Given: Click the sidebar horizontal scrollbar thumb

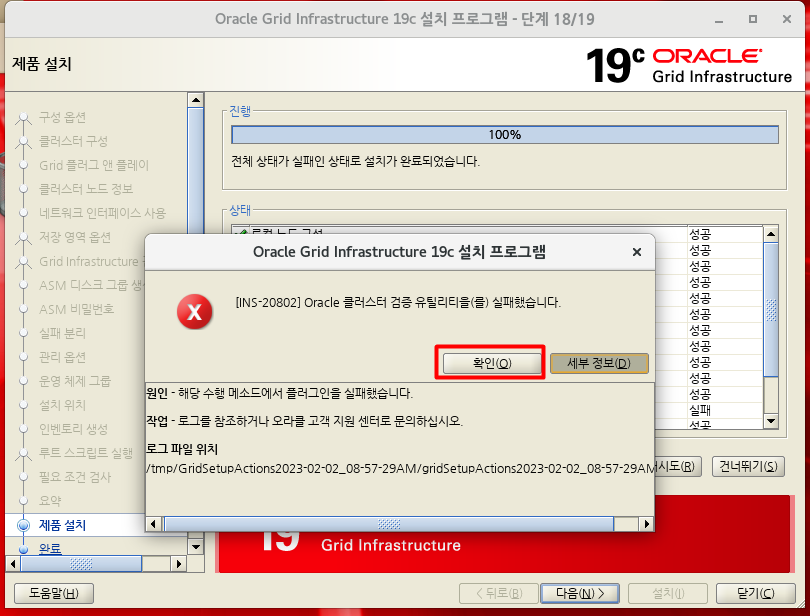Looking at the screenshot, I should [x=81, y=563].
